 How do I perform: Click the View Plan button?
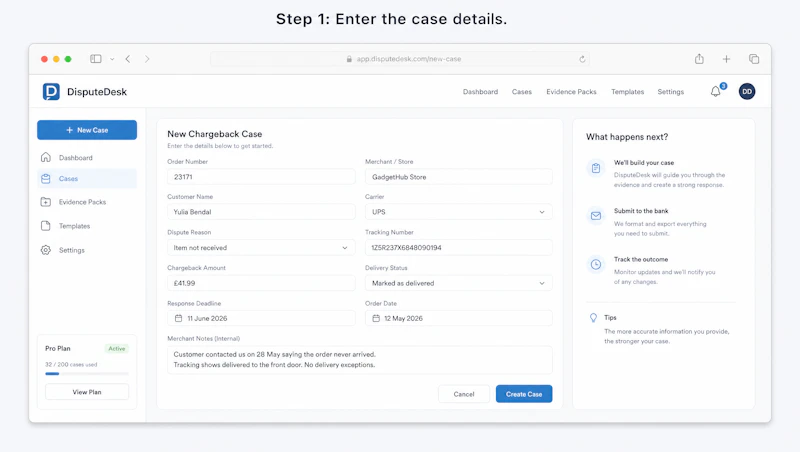click(x=87, y=392)
